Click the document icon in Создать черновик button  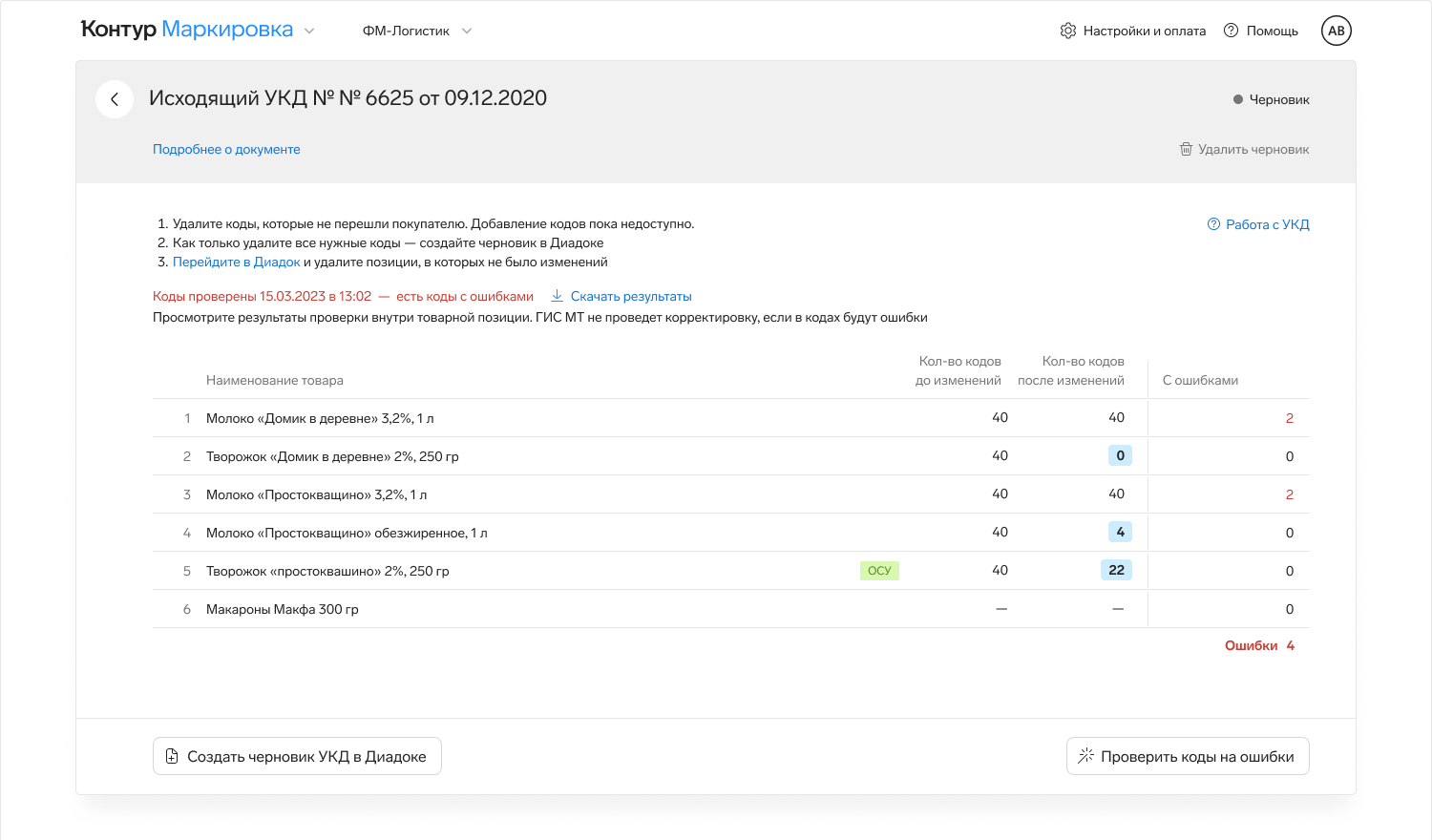click(x=172, y=756)
